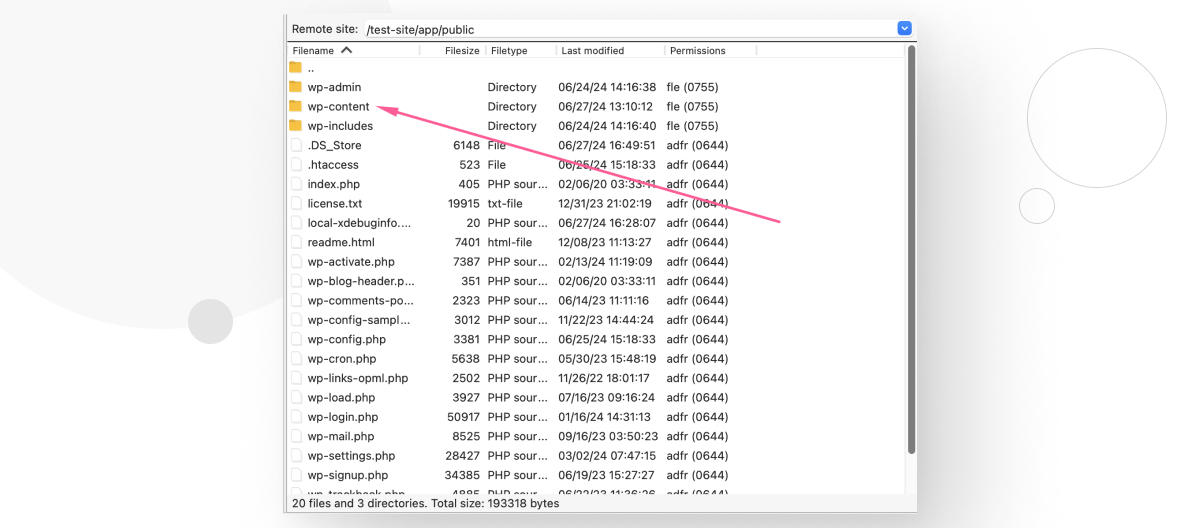Image resolution: width=1200 pixels, height=528 pixels.
Task: Click the Permissions column header
Action: [x=697, y=50]
